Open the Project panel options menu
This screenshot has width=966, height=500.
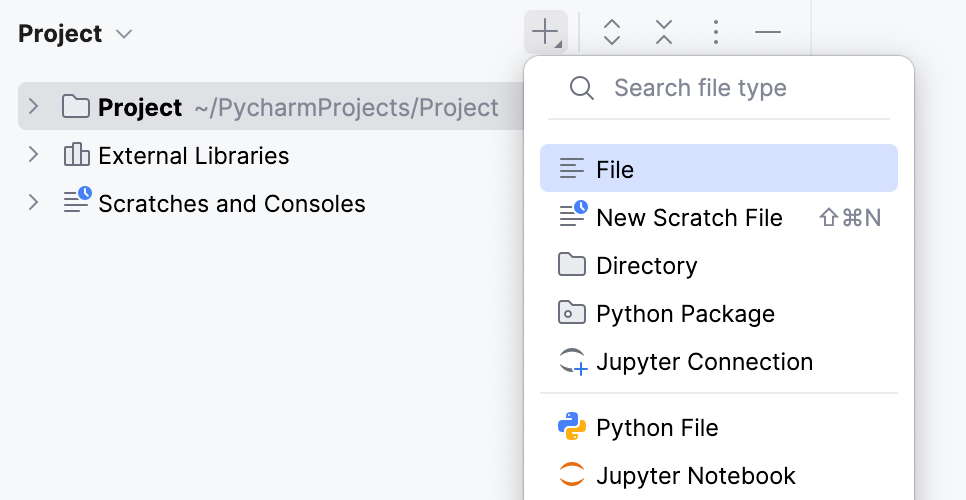[x=715, y=33]
